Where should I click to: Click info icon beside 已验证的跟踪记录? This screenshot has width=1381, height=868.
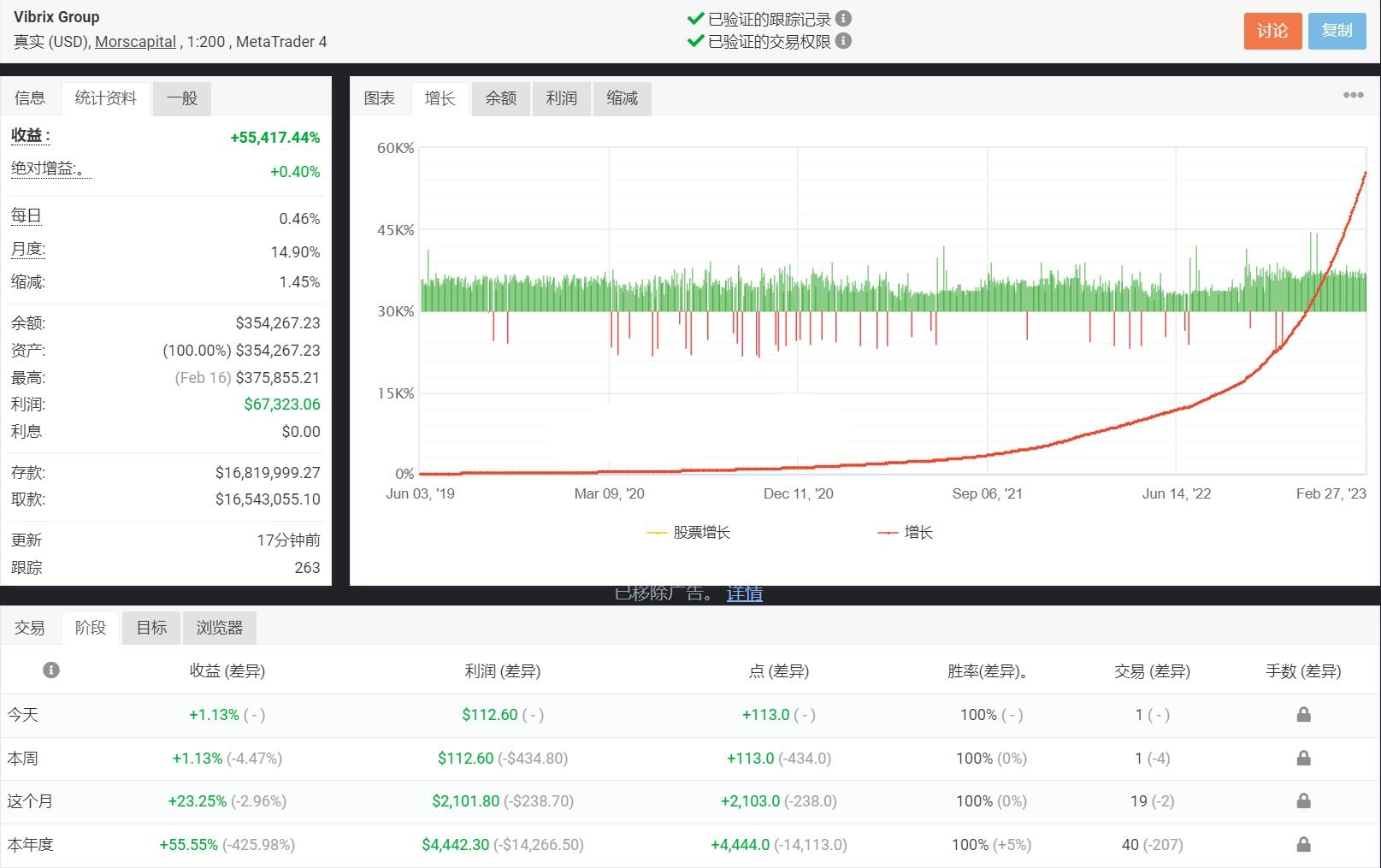pos(843,18)
